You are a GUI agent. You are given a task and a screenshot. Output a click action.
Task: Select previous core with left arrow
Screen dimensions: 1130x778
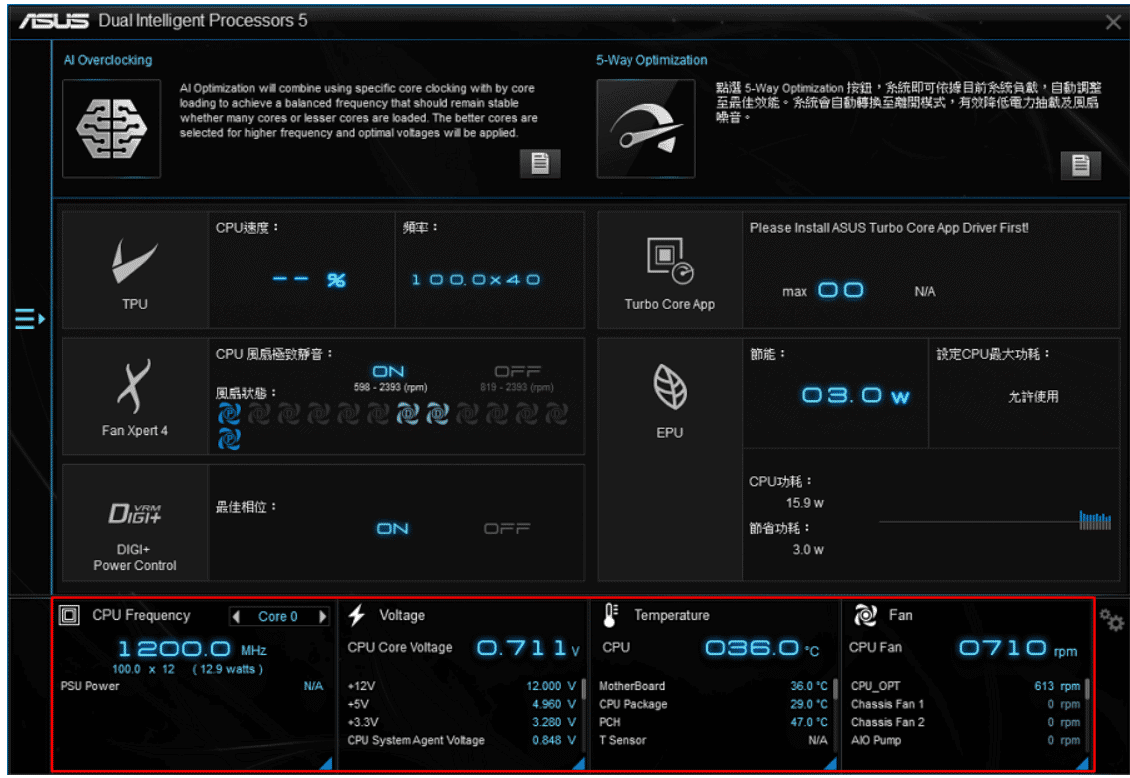click(236, 617)
